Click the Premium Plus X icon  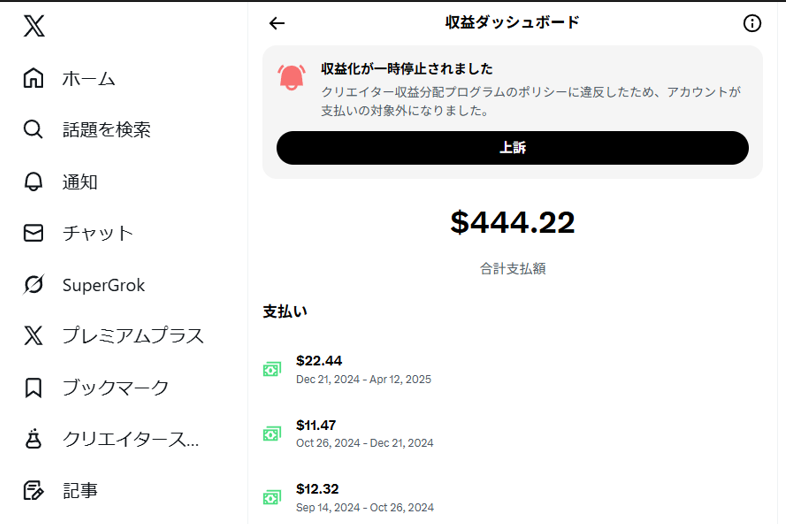[34, 336]
